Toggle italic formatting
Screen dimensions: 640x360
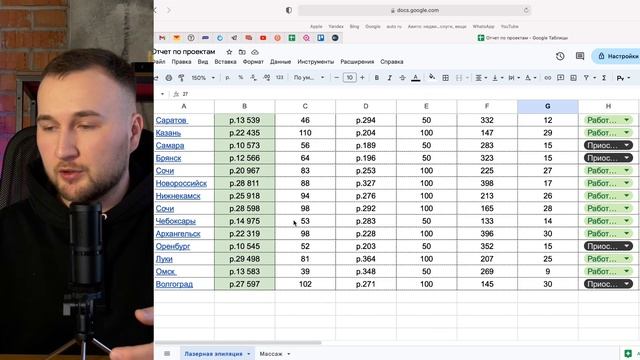389,78
